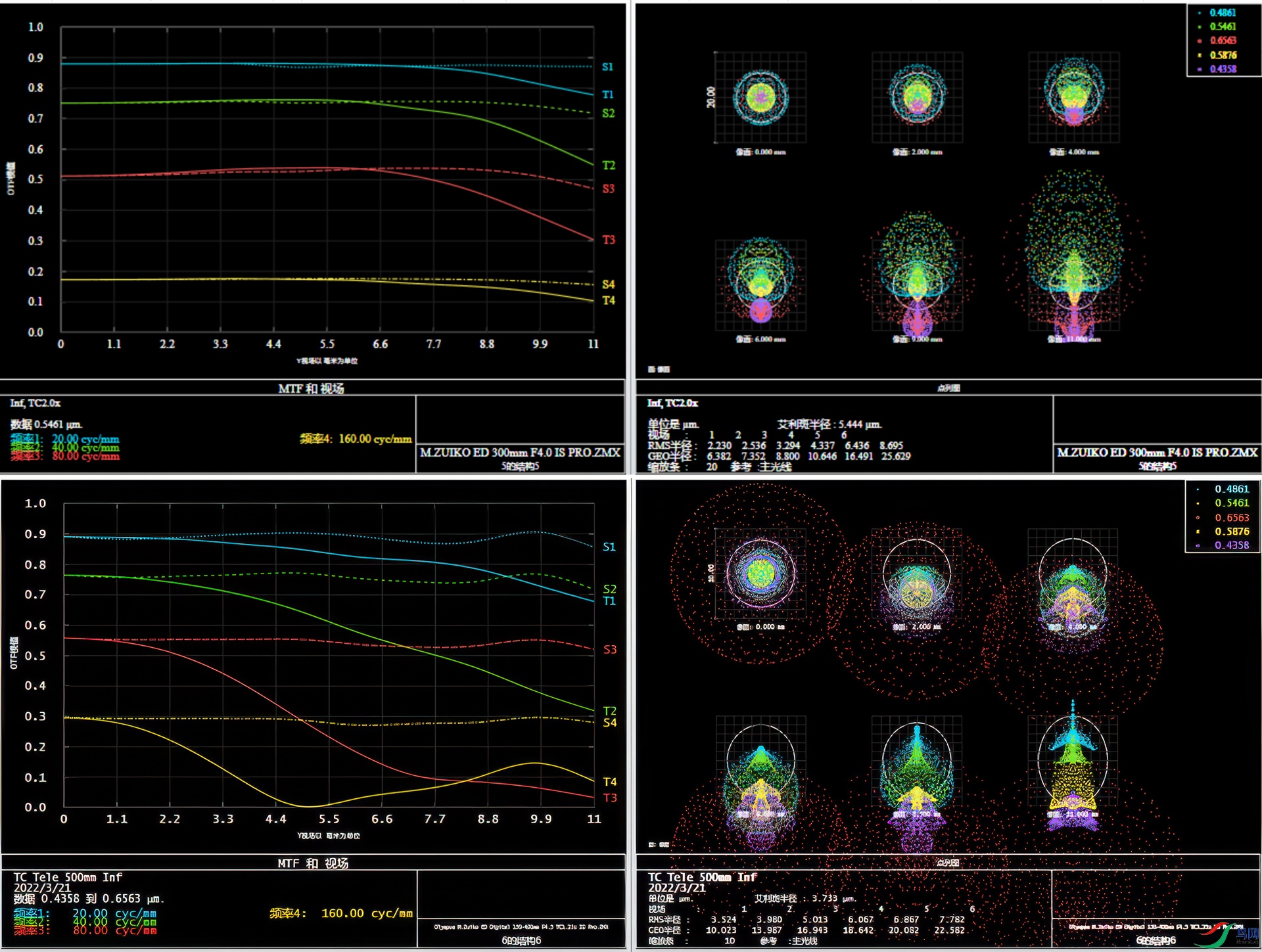1262x952 pixels.
Task: Click the 0.4861 wavelength legend marker in the top spot diagram
Action: pos(1200,12)
